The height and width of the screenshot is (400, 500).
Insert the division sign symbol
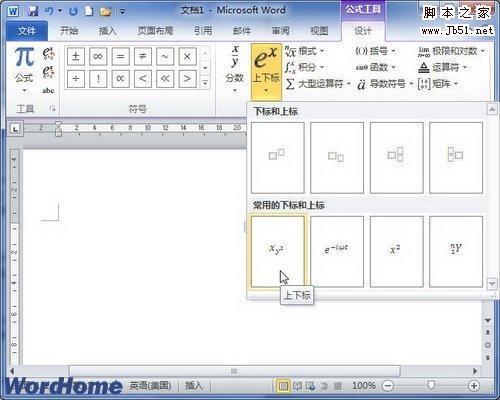pyautogui.click(x=76, y=79)
